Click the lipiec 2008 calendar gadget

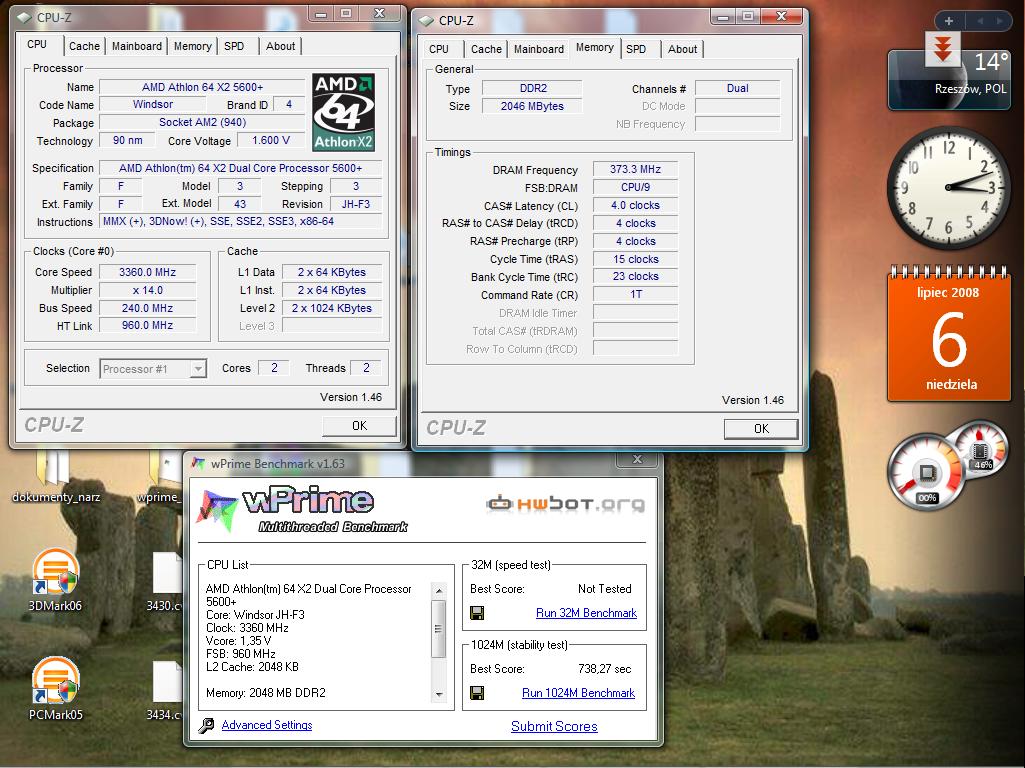[x=949, y=335]
